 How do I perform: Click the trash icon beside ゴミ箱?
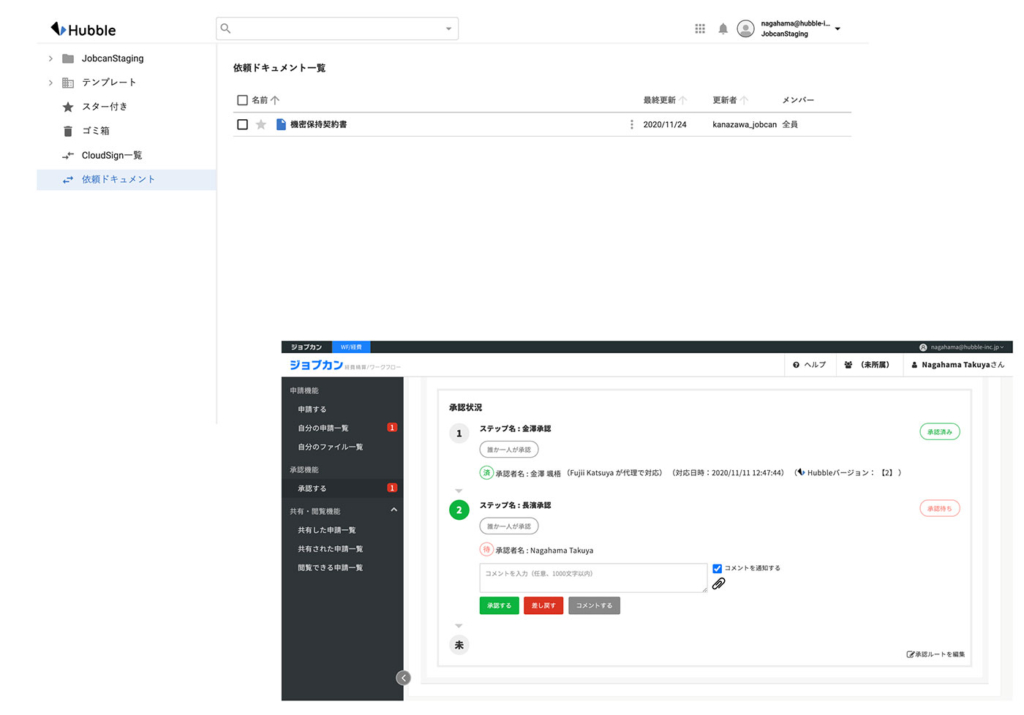tap(68, 131)
